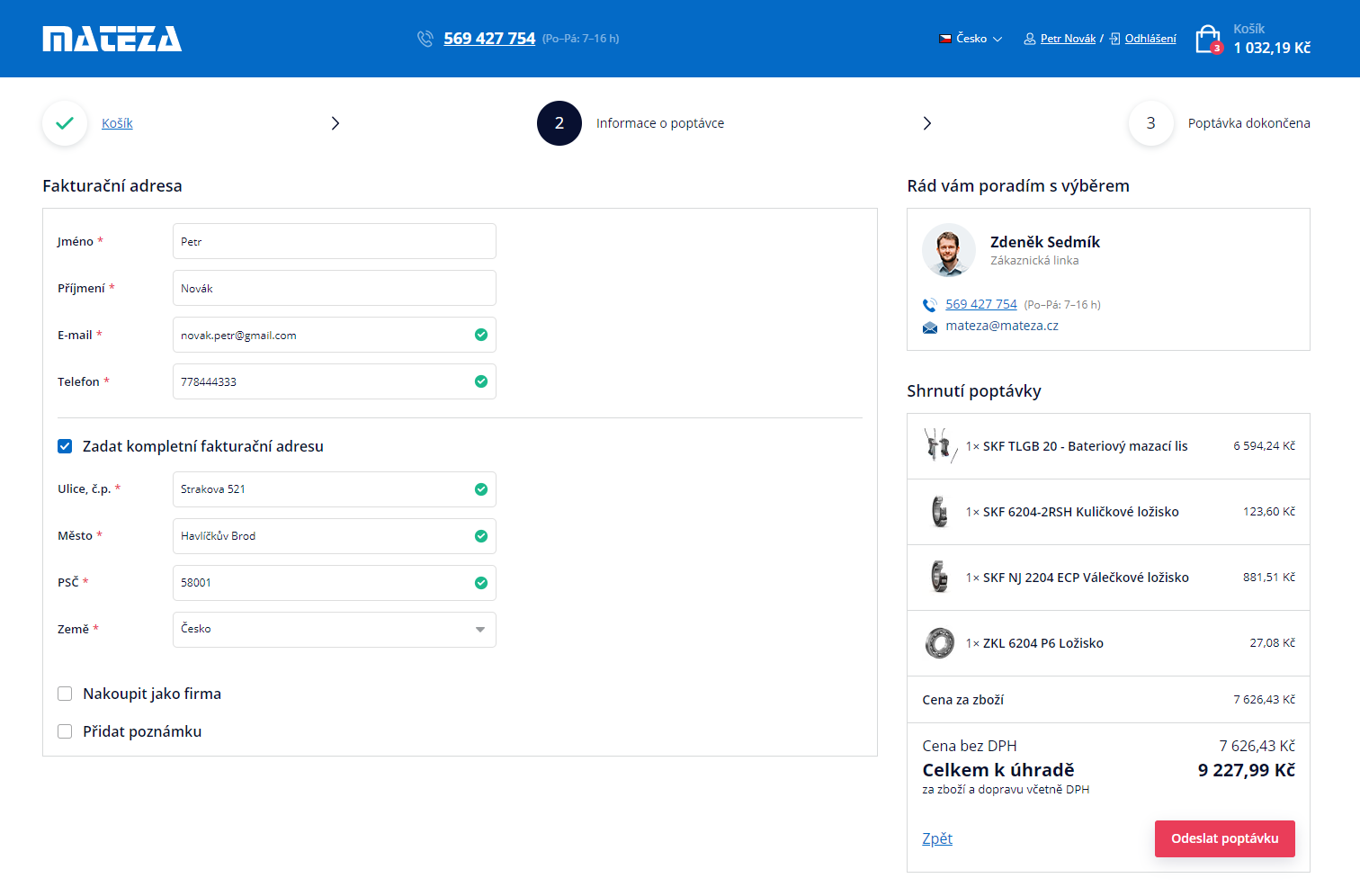This screenshot has width=1360, height=896.
Task: Click the chevron after Košík step
Action: click(x=336, y=123)
